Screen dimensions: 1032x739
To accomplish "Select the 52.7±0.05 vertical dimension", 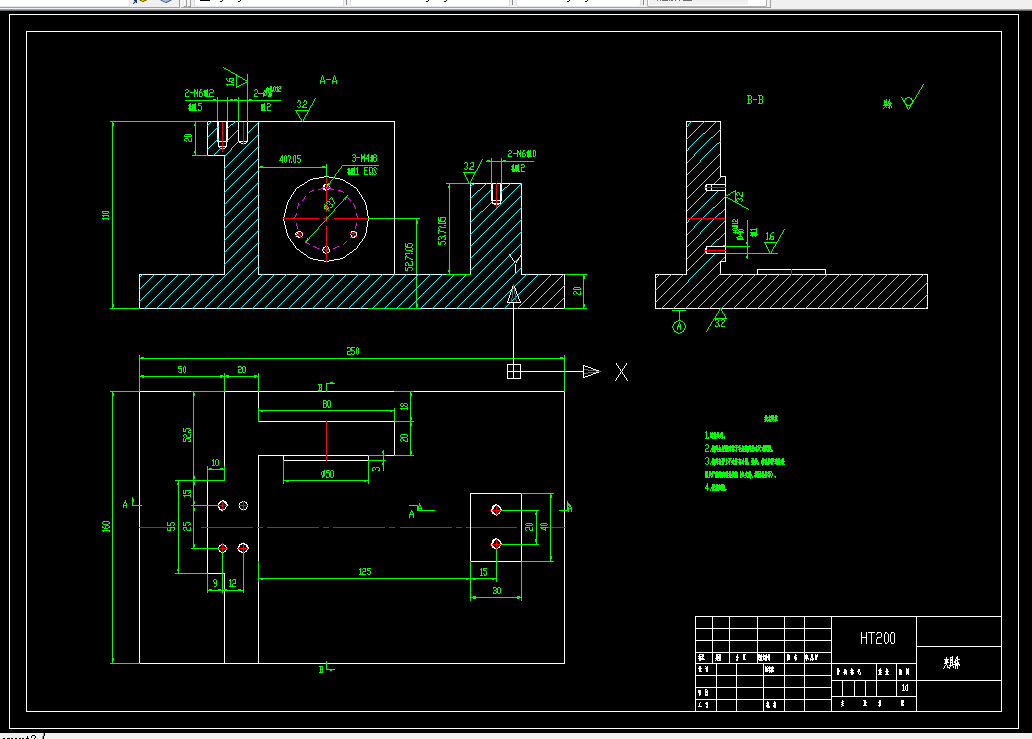I will pos(409,257).
